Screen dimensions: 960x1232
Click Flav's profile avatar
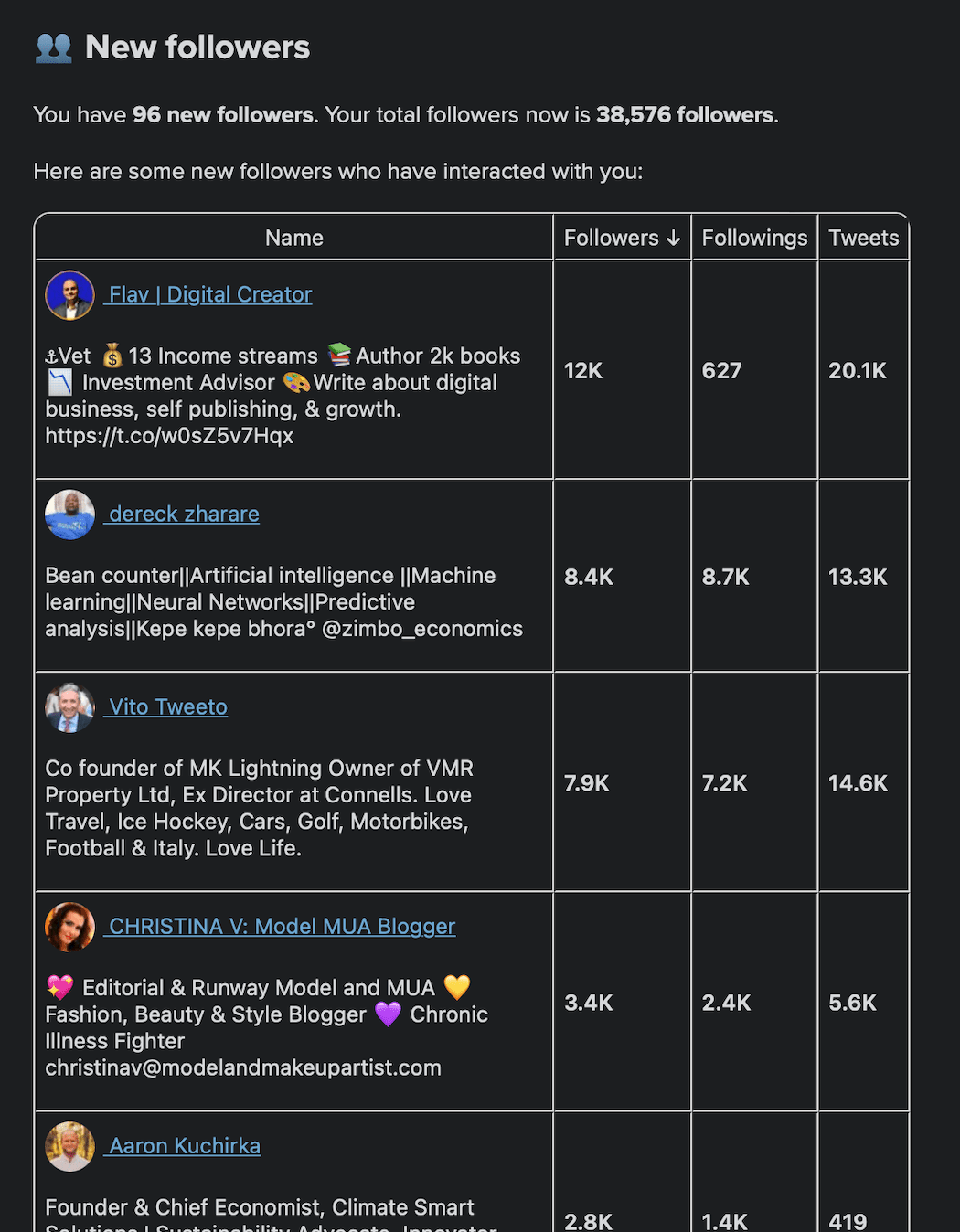(69, 295)
